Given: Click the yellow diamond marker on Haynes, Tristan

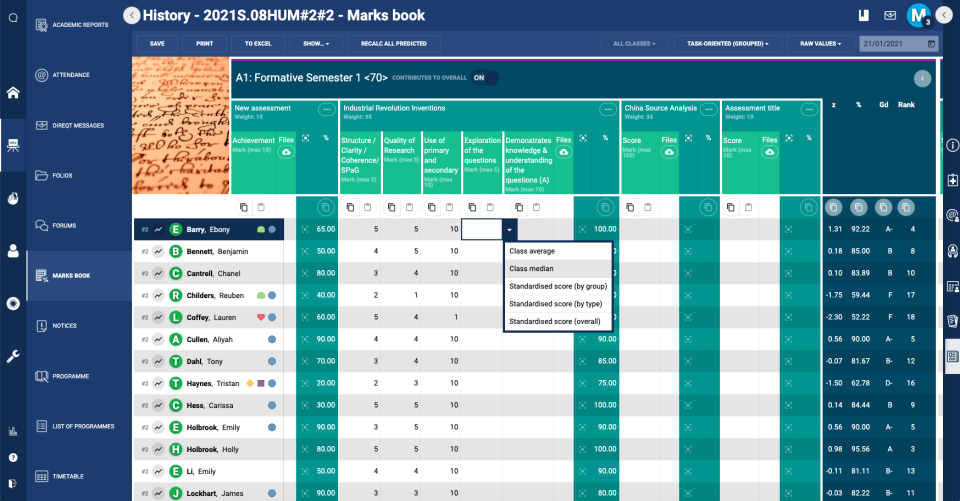Looking at the screenshot, I should click(250, 383).
